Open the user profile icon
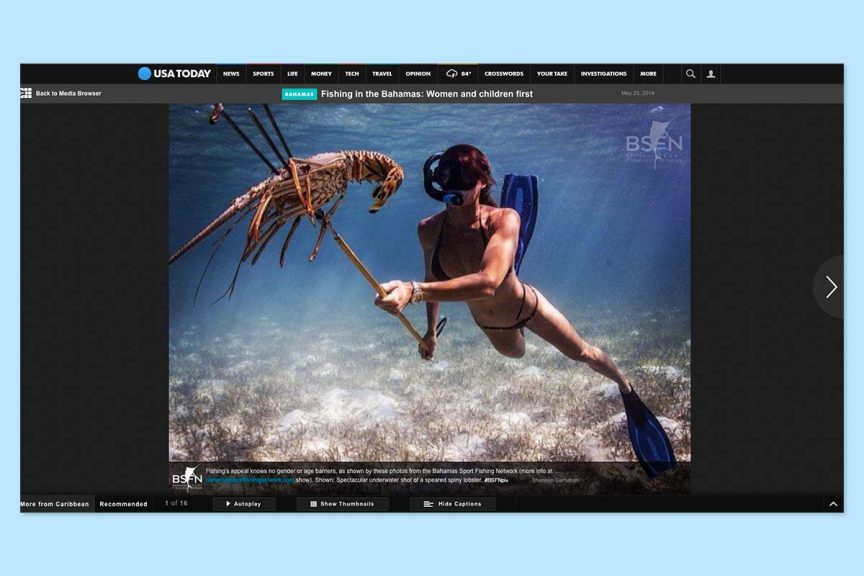 coord(711,74)
